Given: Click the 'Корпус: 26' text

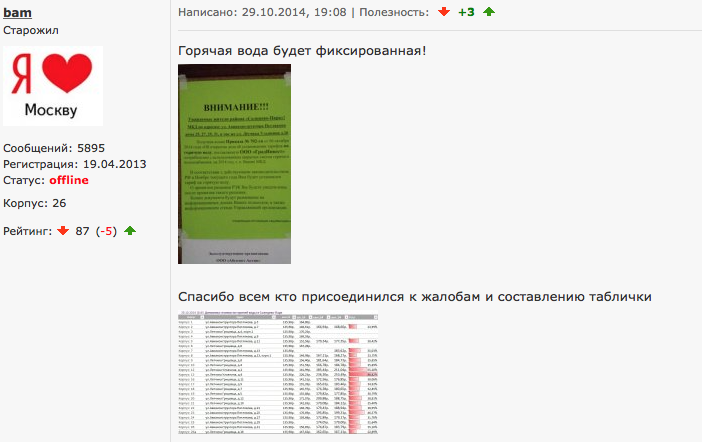Looking at the screenshot, I should tap(34, 203).
